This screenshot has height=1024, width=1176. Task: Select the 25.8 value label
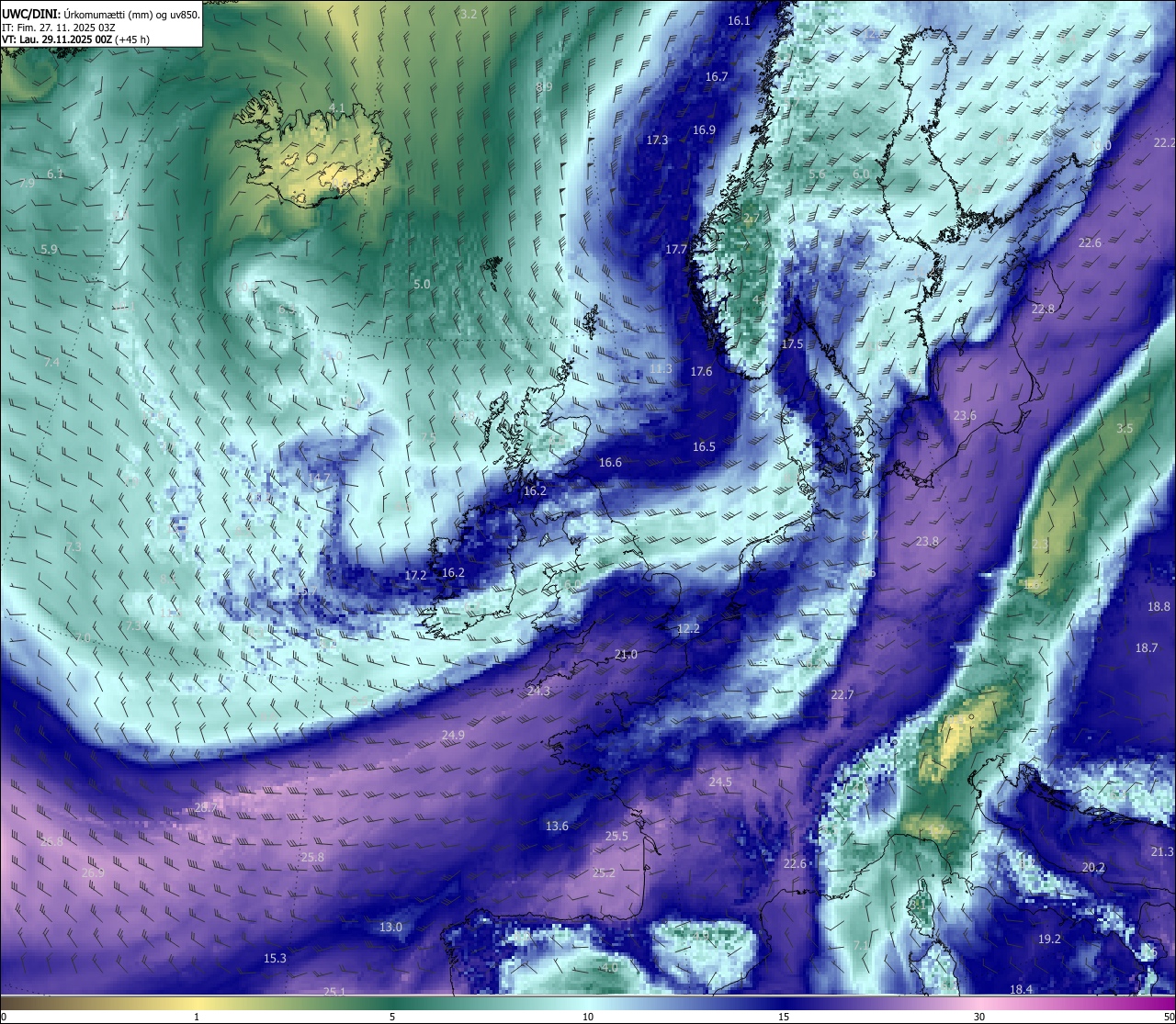pos(312,858)
